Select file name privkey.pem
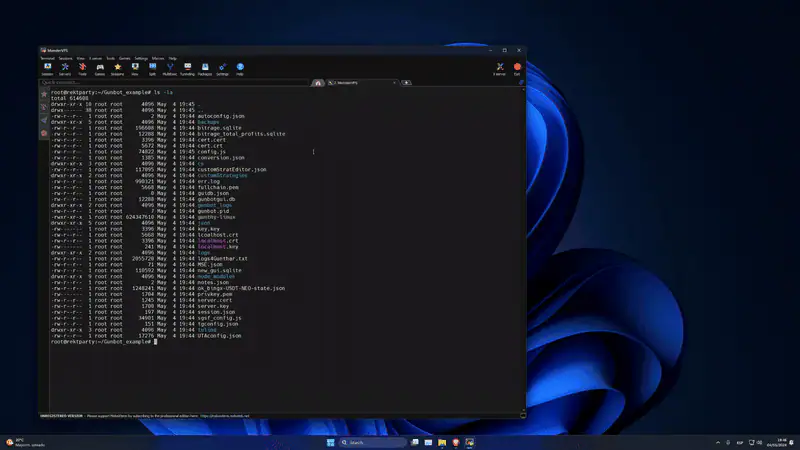Image resolution: width=800 pixels, height=450 pixels. (215, 294)
